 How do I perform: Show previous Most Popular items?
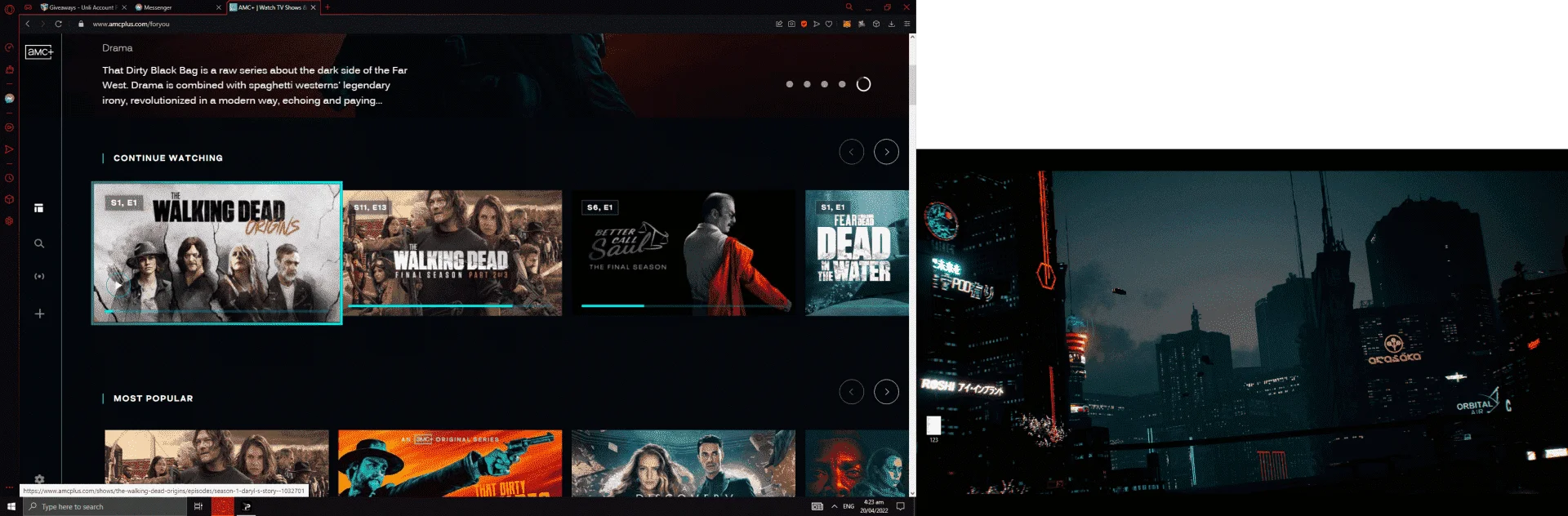pos(852,392)
